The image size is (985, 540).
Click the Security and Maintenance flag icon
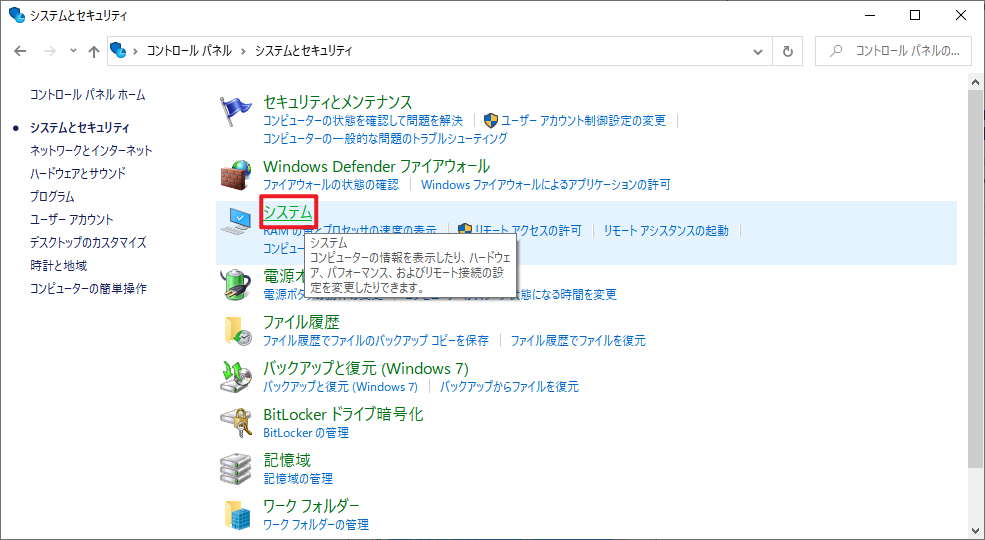point(236,112)
